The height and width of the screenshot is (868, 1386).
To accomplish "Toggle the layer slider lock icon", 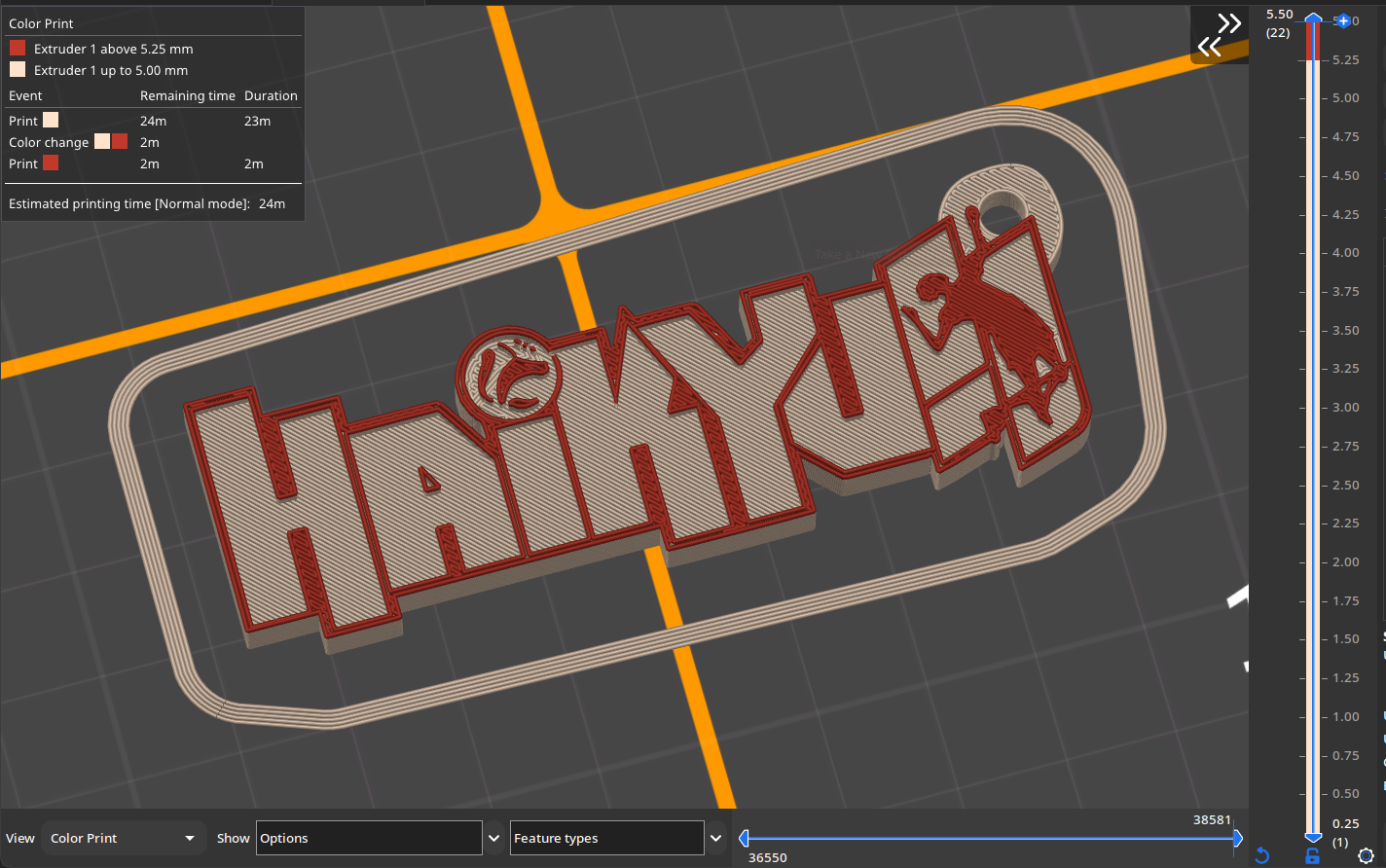I will (1313, 856).
